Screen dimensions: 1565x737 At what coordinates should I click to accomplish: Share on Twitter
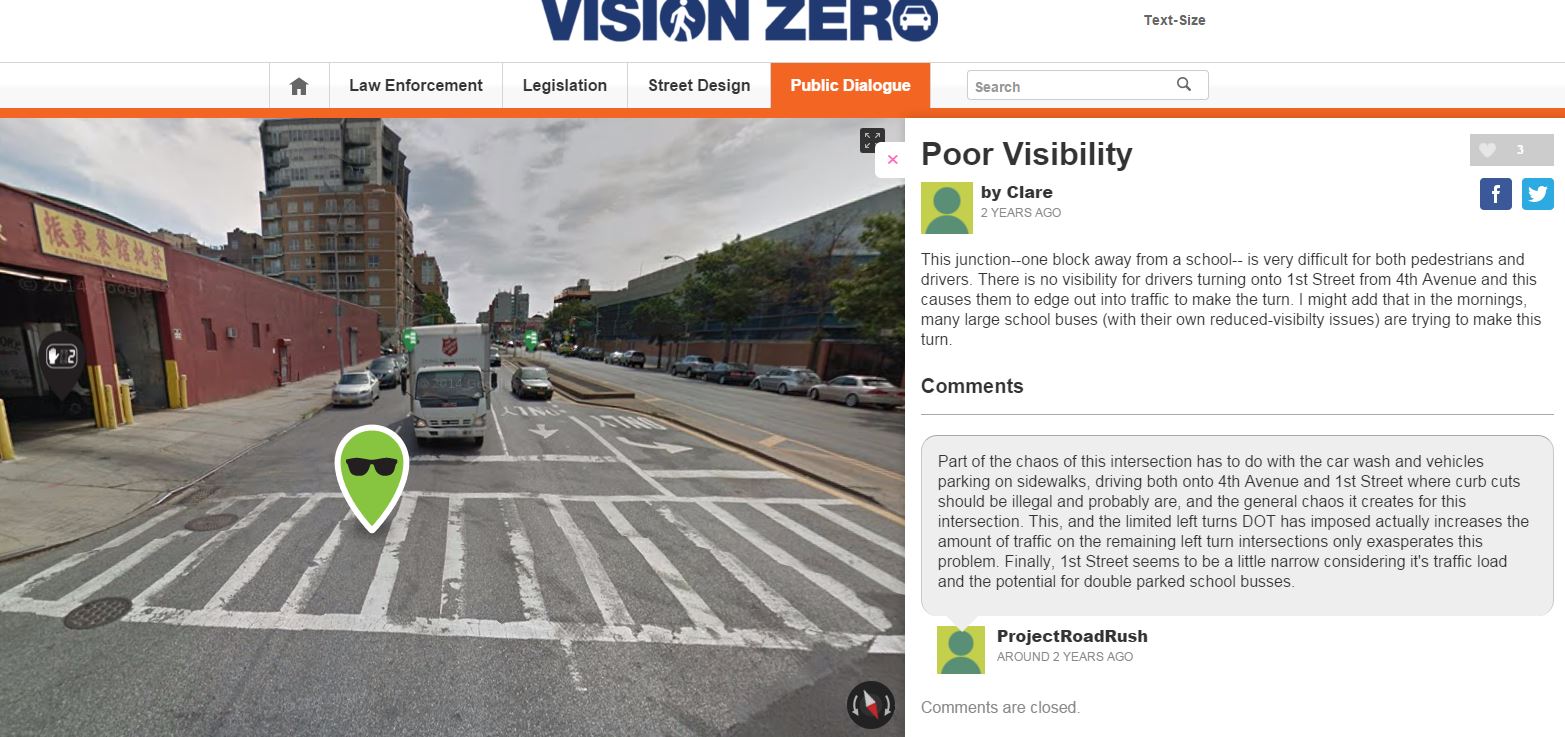tap(1538, 194)
